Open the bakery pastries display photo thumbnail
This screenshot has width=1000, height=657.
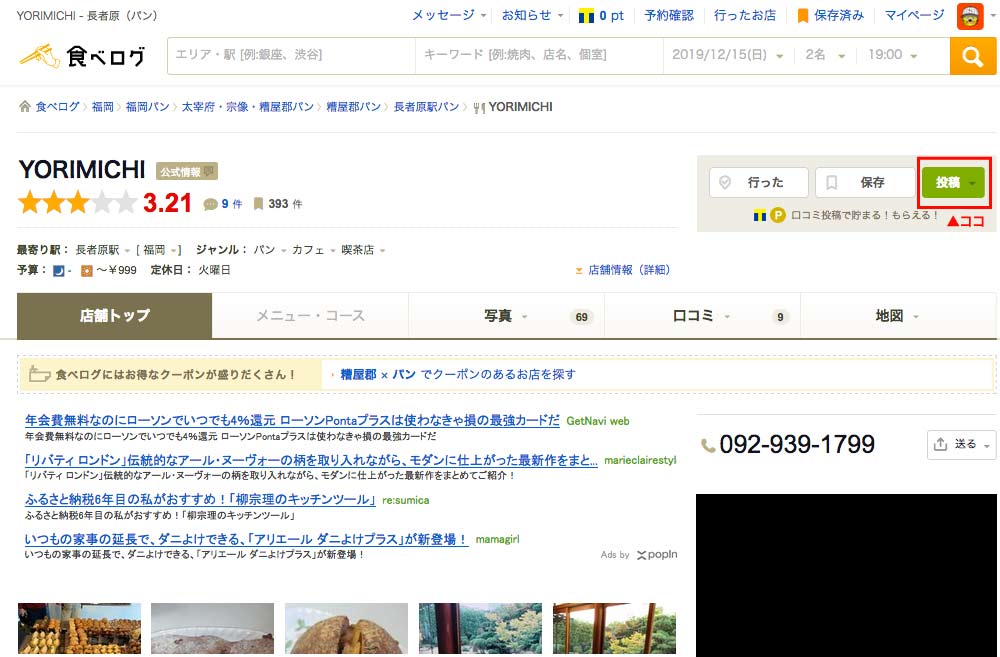pyautogui.click(x=79, y=629)
